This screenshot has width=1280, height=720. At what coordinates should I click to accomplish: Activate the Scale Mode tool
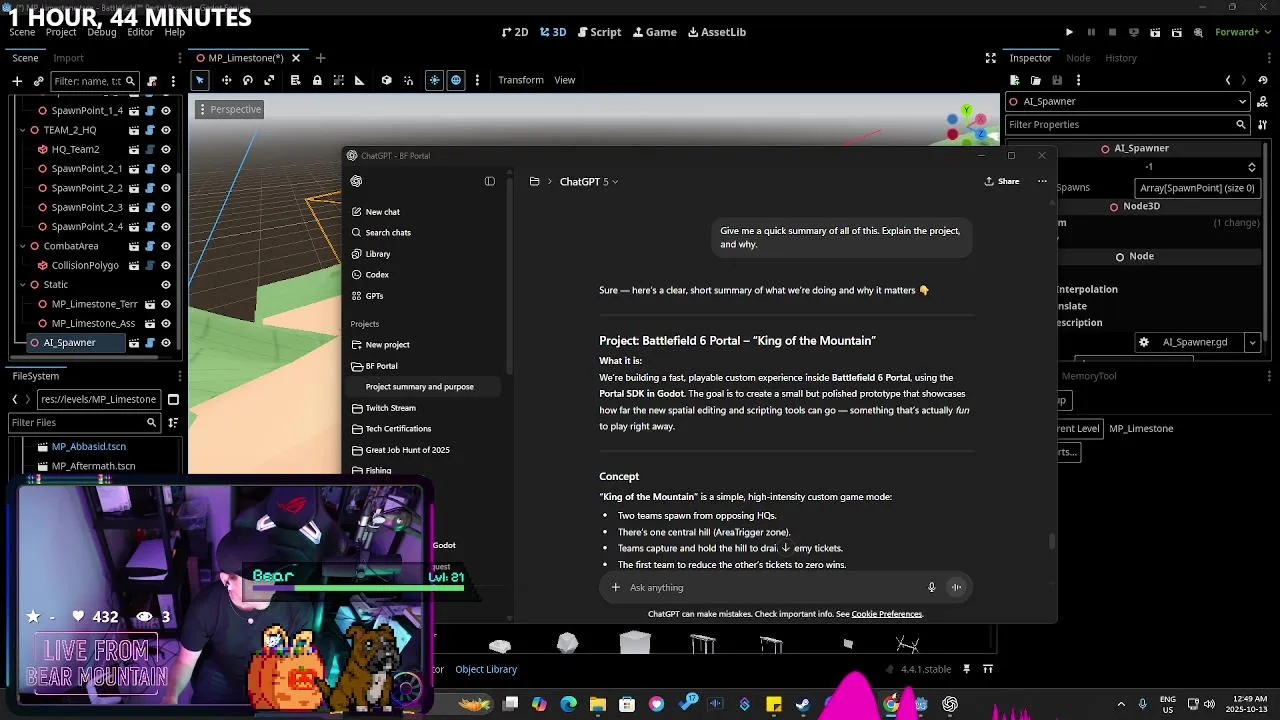coord(269,80)
